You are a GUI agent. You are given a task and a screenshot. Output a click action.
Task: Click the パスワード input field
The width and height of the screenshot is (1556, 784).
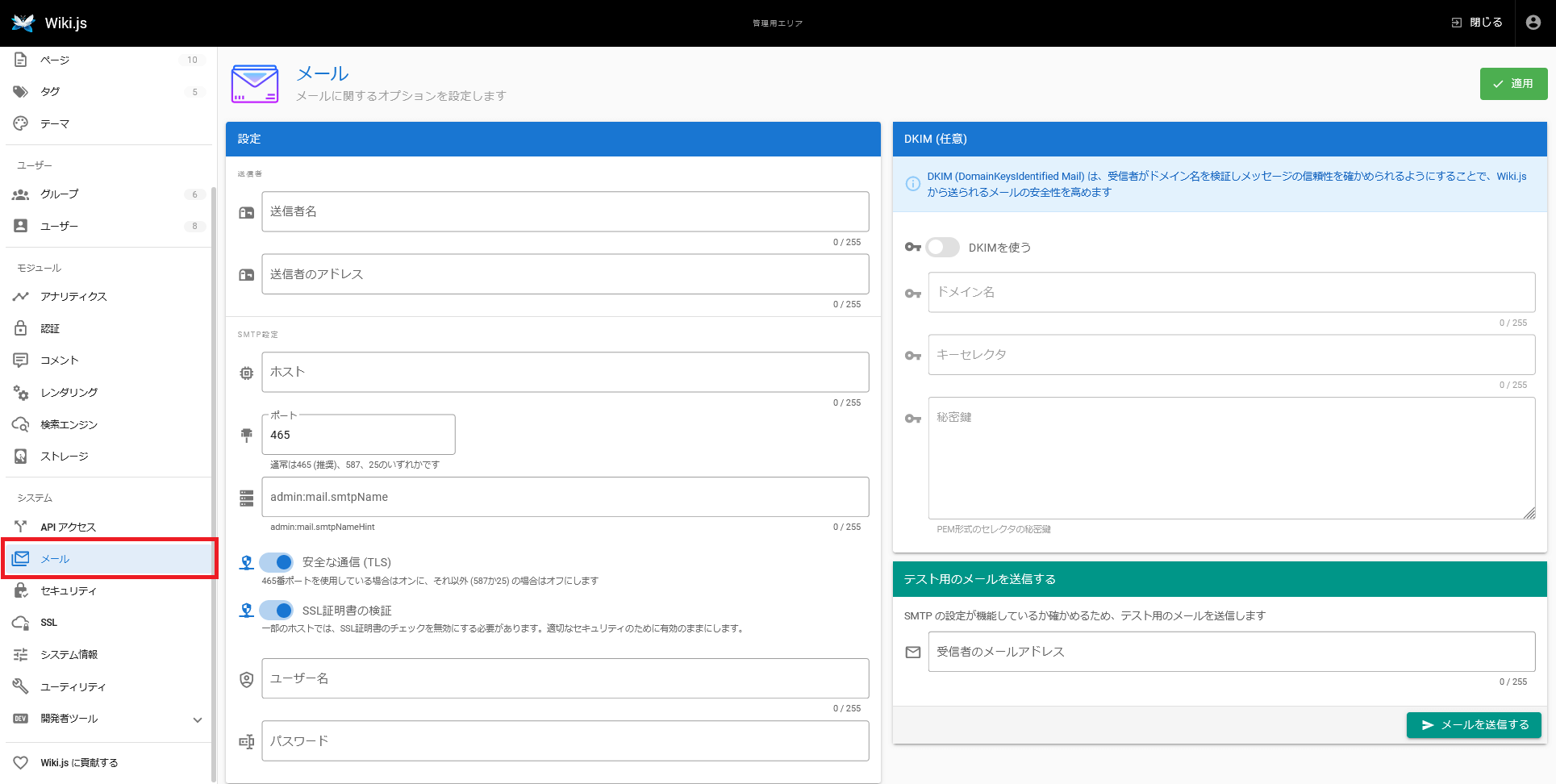(x=565, y=740)
